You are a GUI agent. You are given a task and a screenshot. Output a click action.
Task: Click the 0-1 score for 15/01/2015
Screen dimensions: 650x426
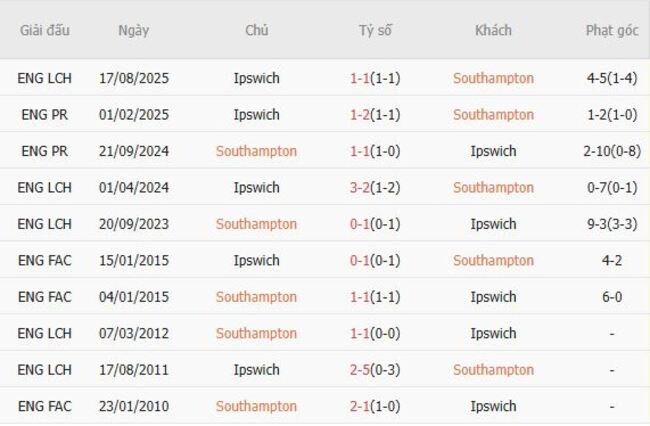click(x=360, y=261)
